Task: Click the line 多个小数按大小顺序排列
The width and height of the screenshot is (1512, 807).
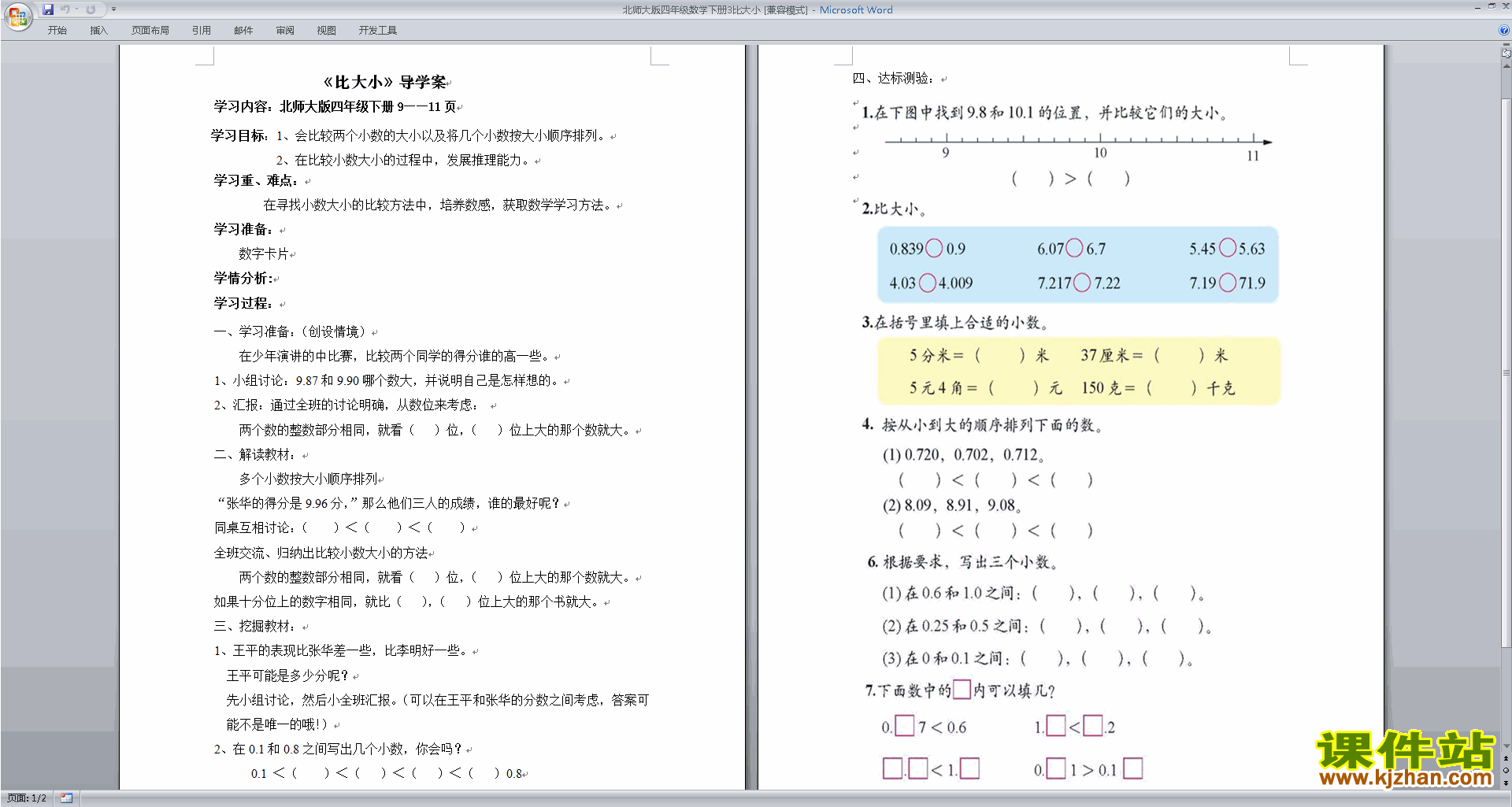Action: point(308,479)
